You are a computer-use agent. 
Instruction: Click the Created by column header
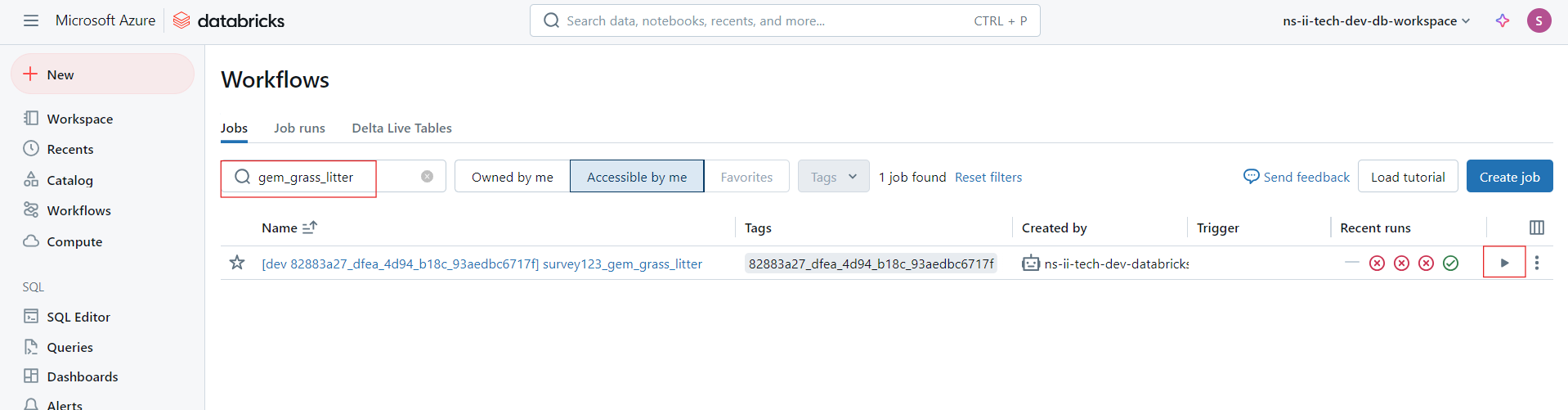coord(1054,228)
